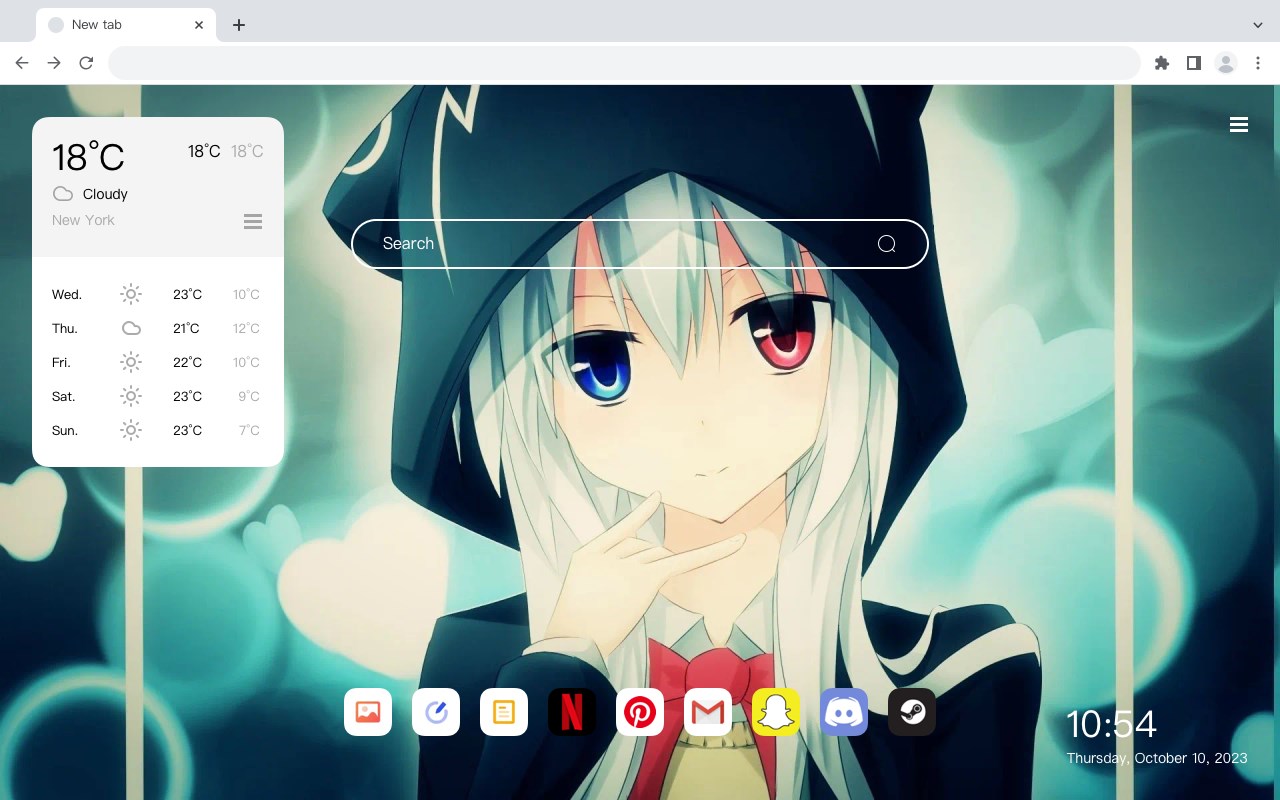Click the sunny icon for Sun.
Image resolution: width=1280 pixels, height=800 pixels.
[x=131, y=430]
